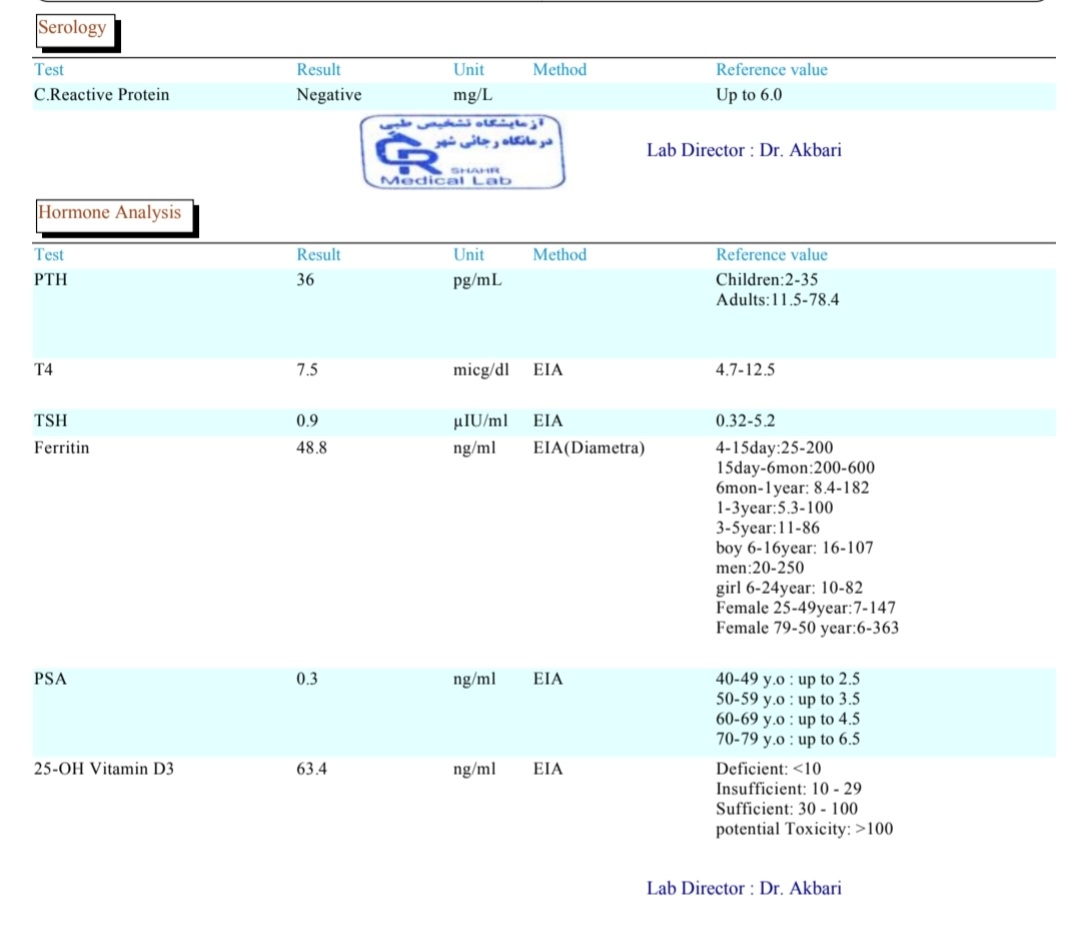Click the Lab Director line beside the stamp

pos(744,150)
